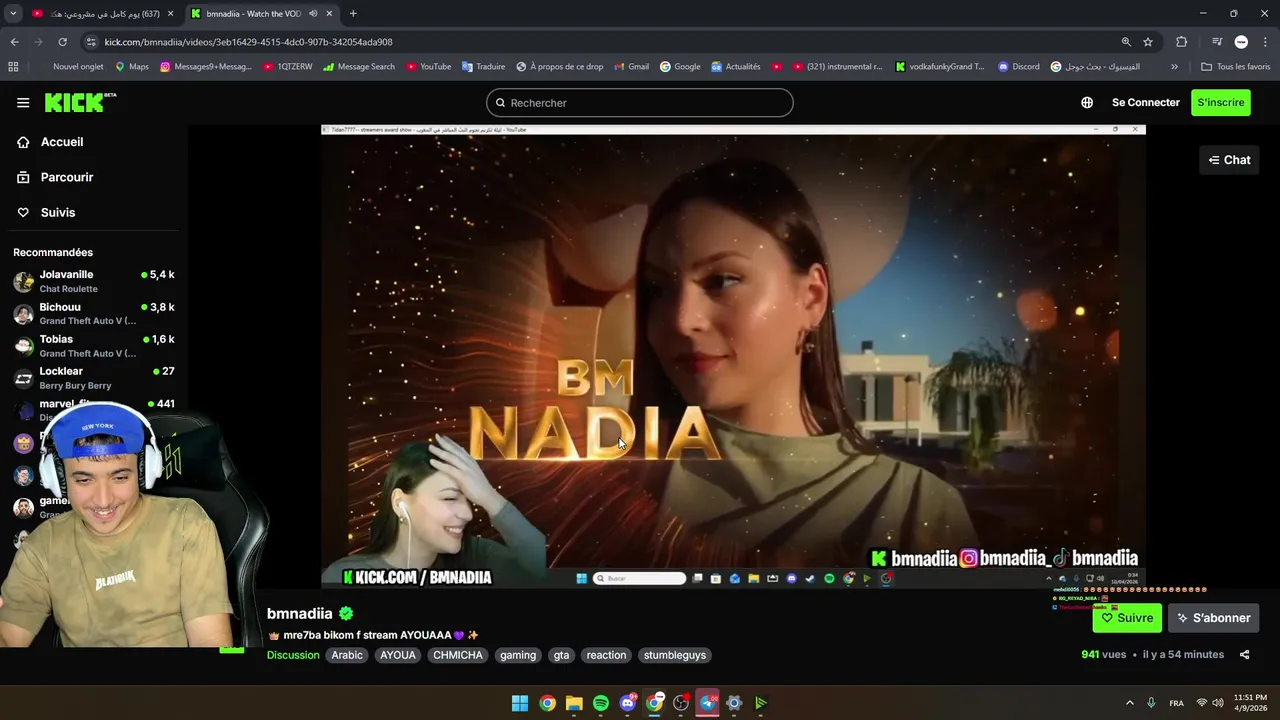The height and width of the screenshot is (720, 1280).
Task: Open the Tous les favoris folder
Action: (1236, 67)
